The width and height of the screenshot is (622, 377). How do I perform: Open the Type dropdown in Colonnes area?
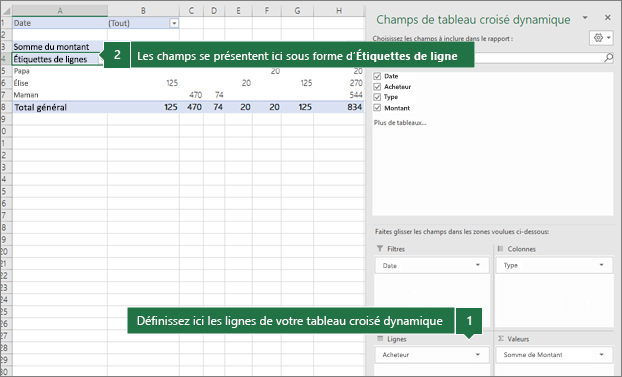601,265
